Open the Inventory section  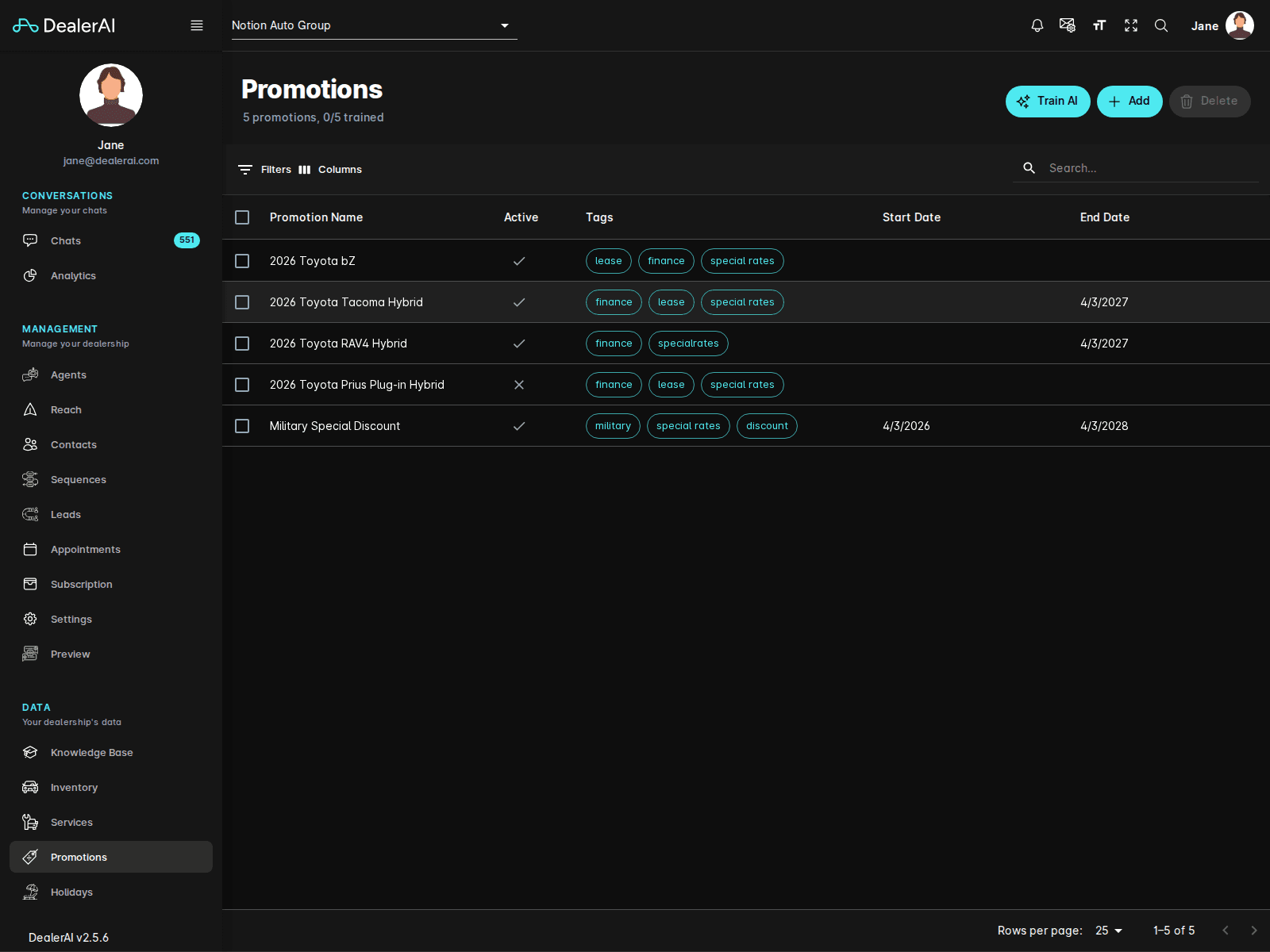[74, 787]
